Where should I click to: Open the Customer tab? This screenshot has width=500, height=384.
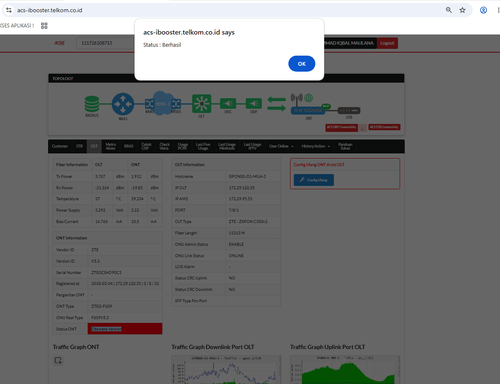(x=60, y=146)
